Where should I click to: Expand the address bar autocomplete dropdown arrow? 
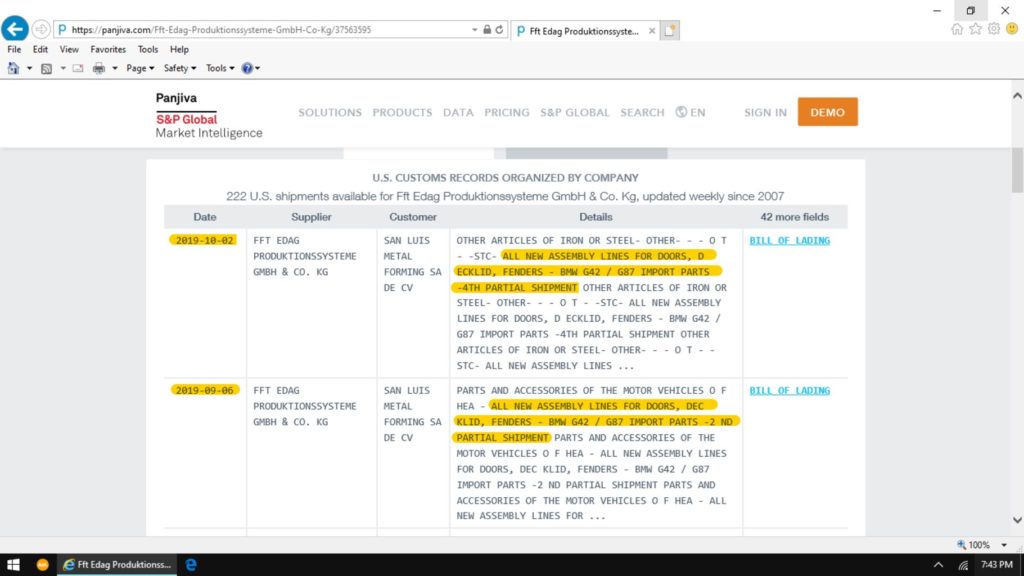click(475, 29)
